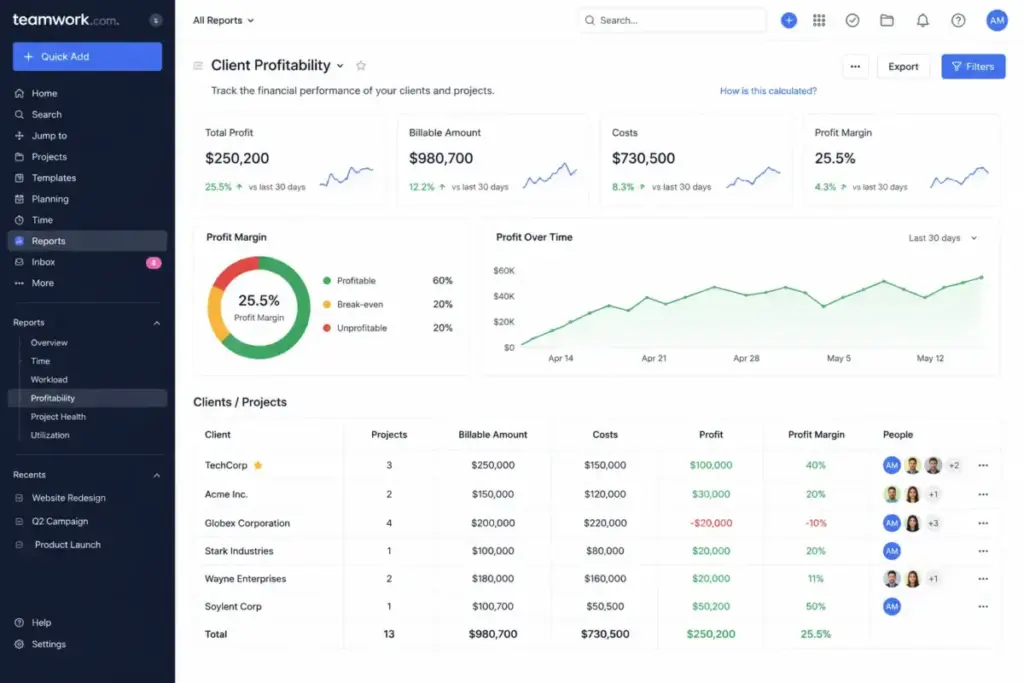Image resolution: width=1024 pixels, height=683 pixels.
Task: Click the AM avatar in the TechCorp row
Action: point(891,466)
